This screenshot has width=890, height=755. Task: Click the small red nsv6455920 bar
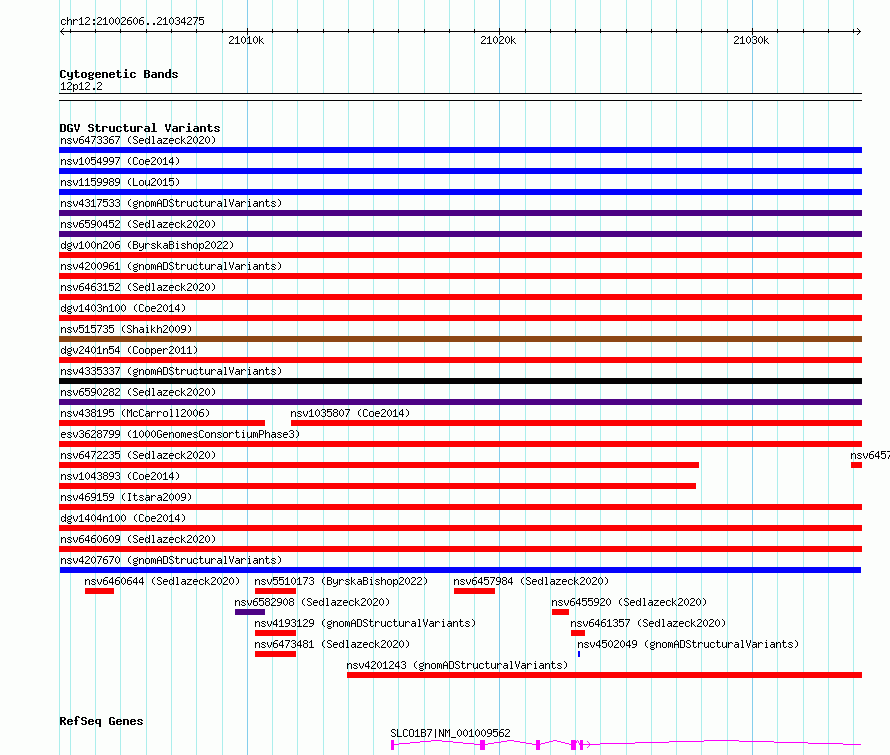(560, 612)
